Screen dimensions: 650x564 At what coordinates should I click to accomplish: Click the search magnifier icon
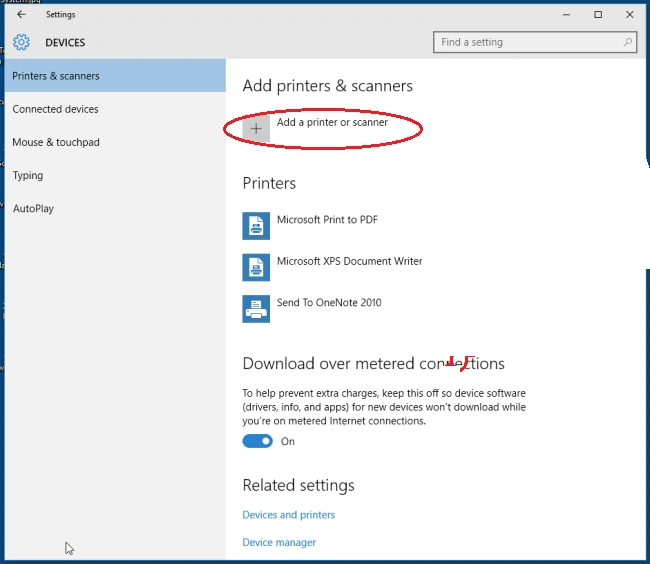tap(628, 42)
